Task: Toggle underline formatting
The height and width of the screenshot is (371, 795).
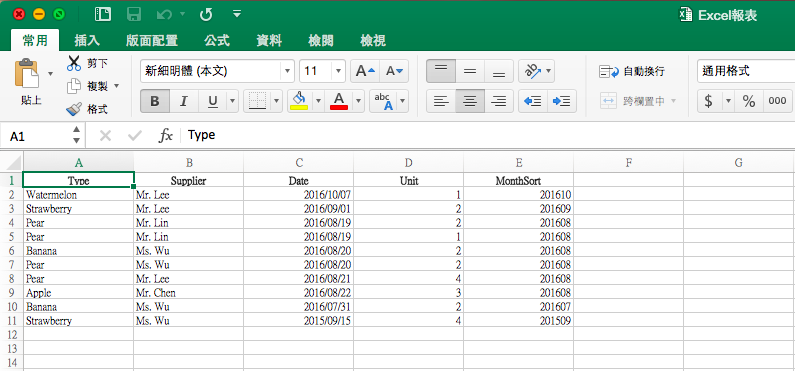Action: point(213,101)
